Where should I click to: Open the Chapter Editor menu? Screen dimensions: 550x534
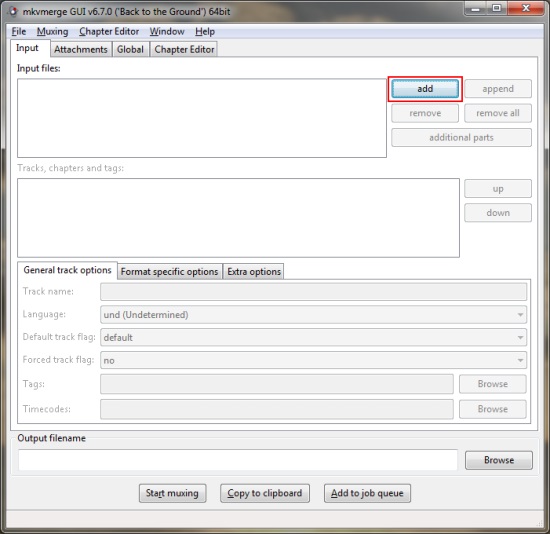pyautogui.click(x=109, y=32)
